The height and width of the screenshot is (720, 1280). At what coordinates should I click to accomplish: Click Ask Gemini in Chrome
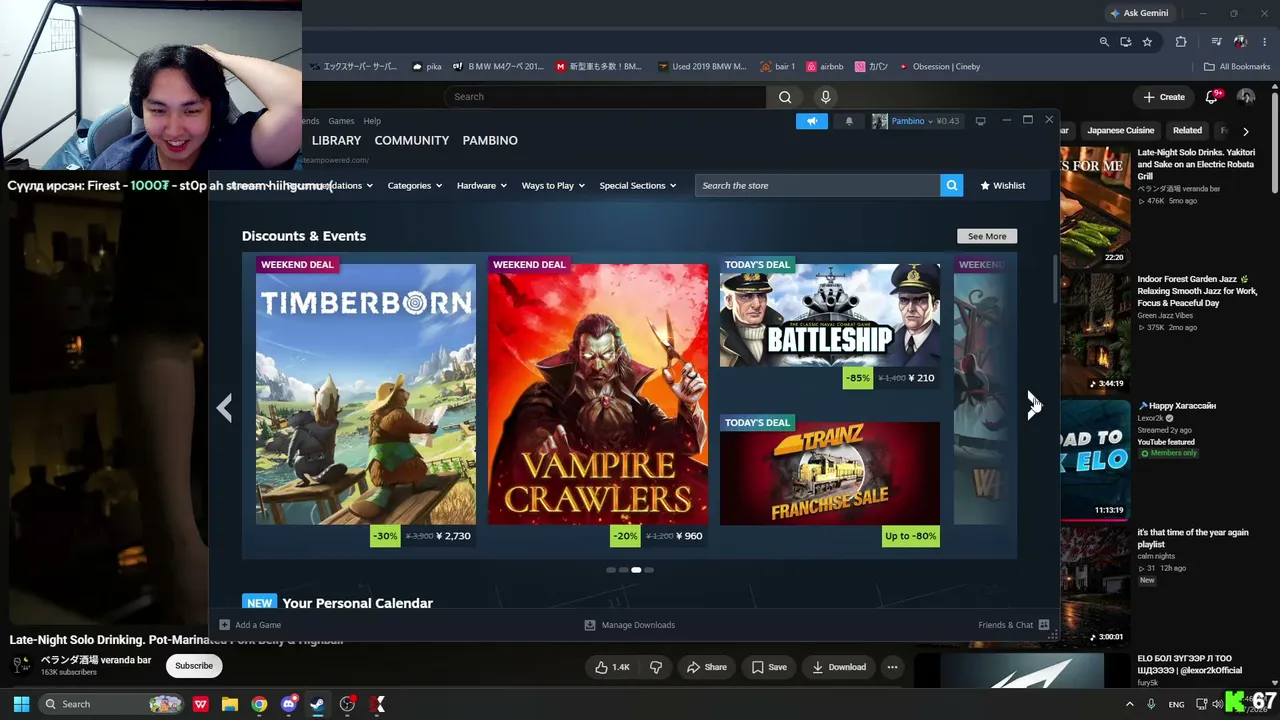(x=1138, y=13)
